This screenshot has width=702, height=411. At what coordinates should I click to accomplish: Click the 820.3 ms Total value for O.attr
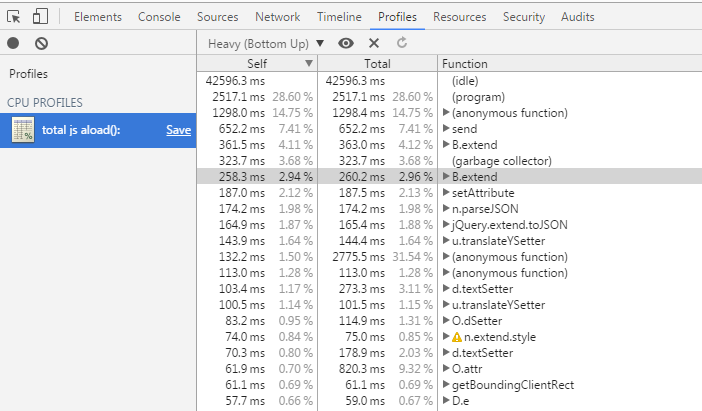coord(362,369)
